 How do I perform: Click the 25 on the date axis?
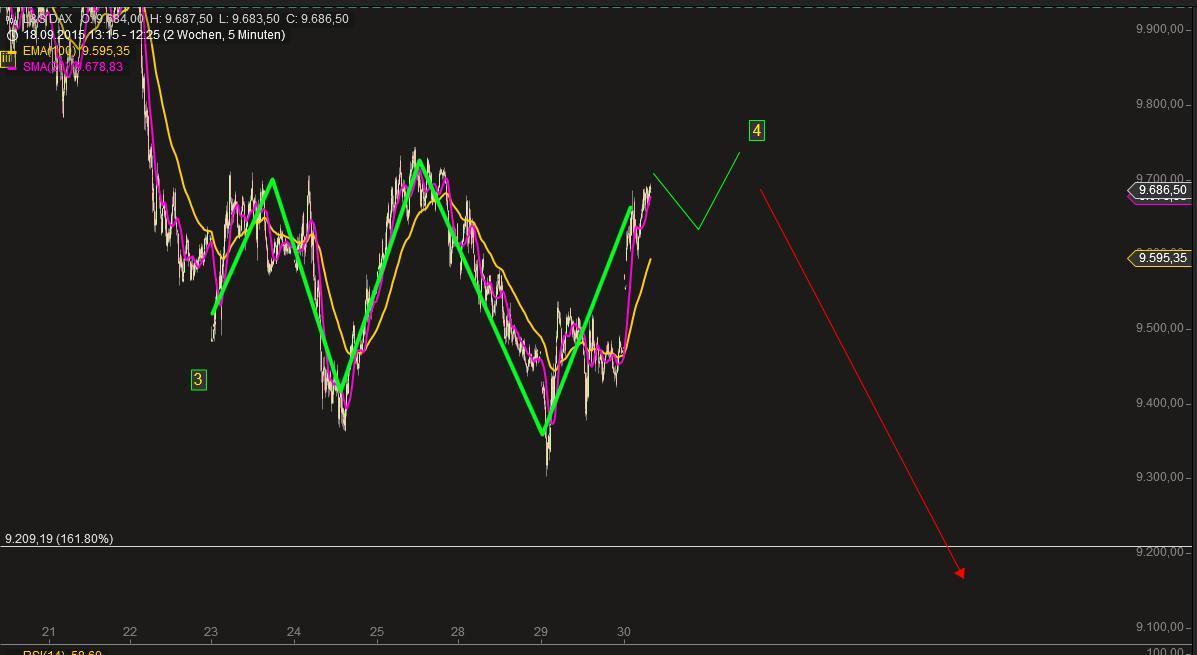pyautogui.click(x=377, y=632)
